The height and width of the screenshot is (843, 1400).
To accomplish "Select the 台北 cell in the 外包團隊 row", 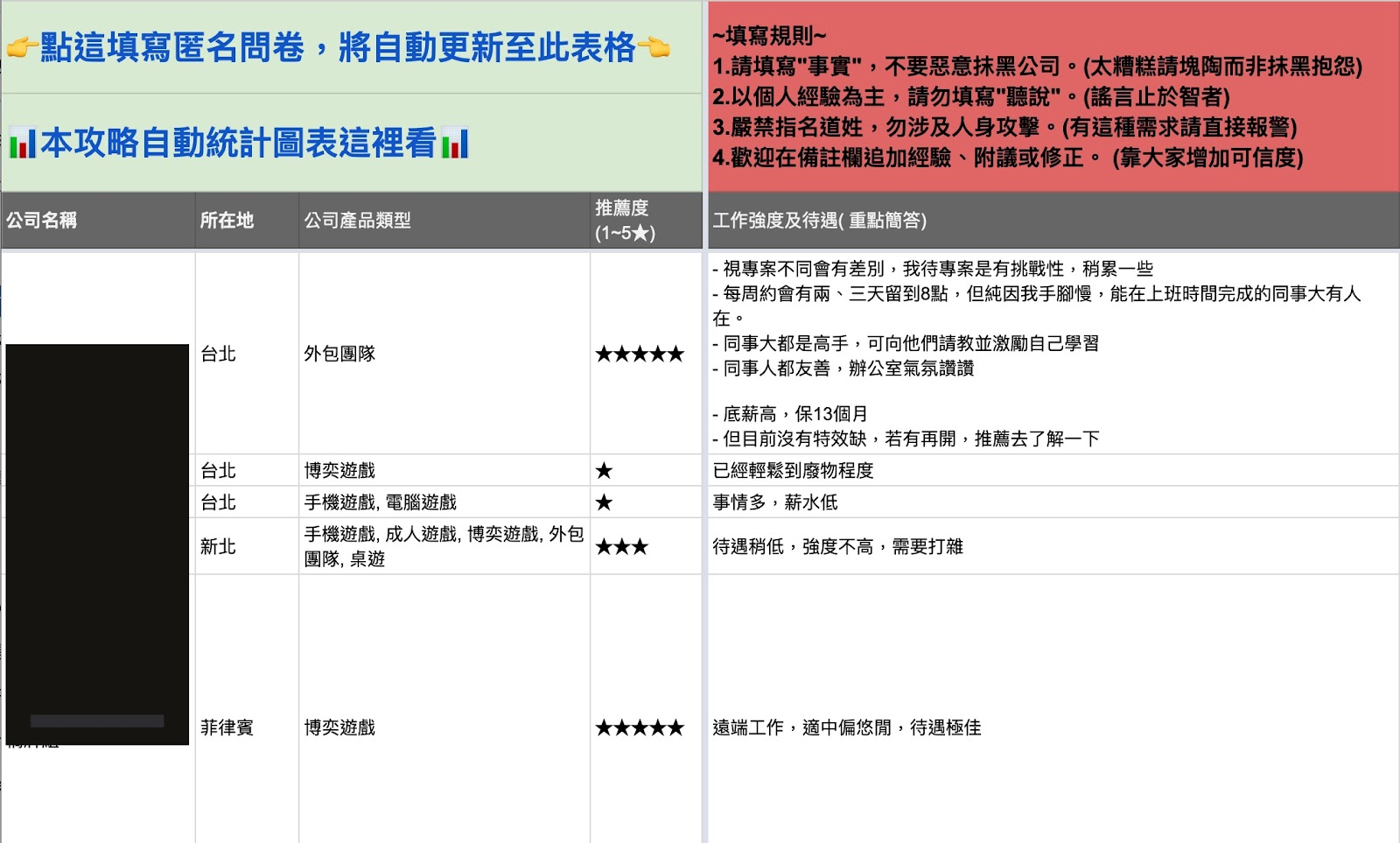I will click(x=247, y=354).
